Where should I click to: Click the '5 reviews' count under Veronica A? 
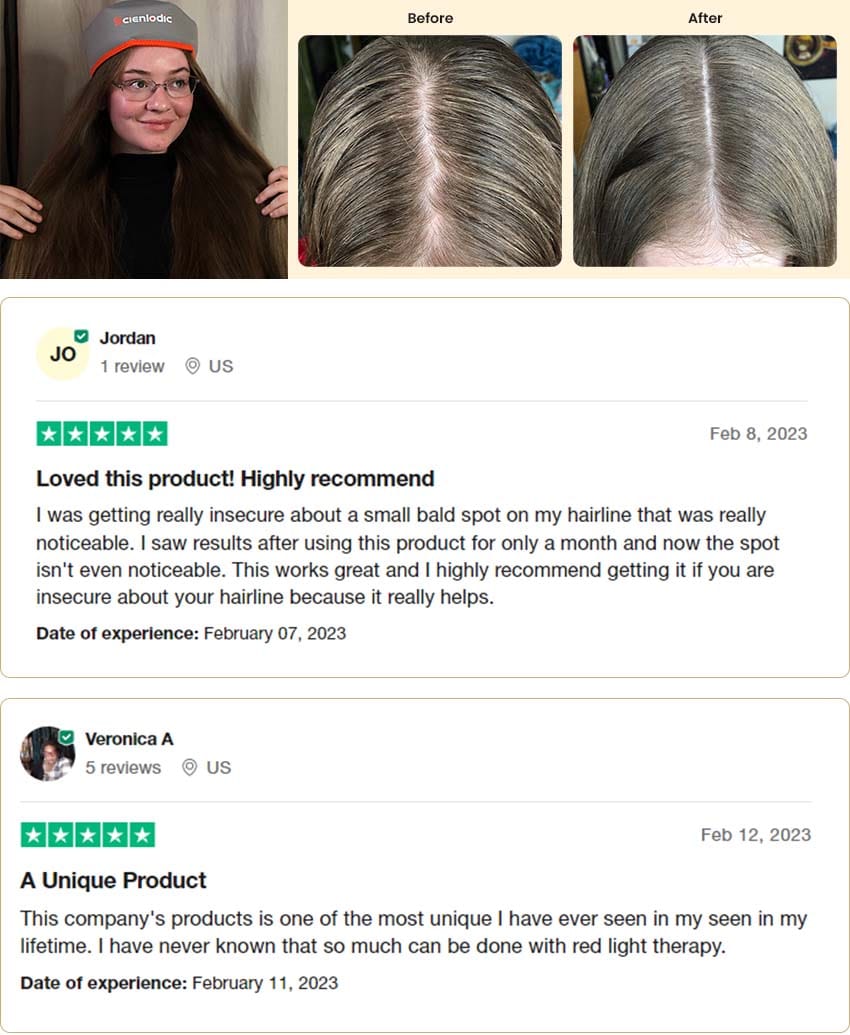click(x=123, y=768)
